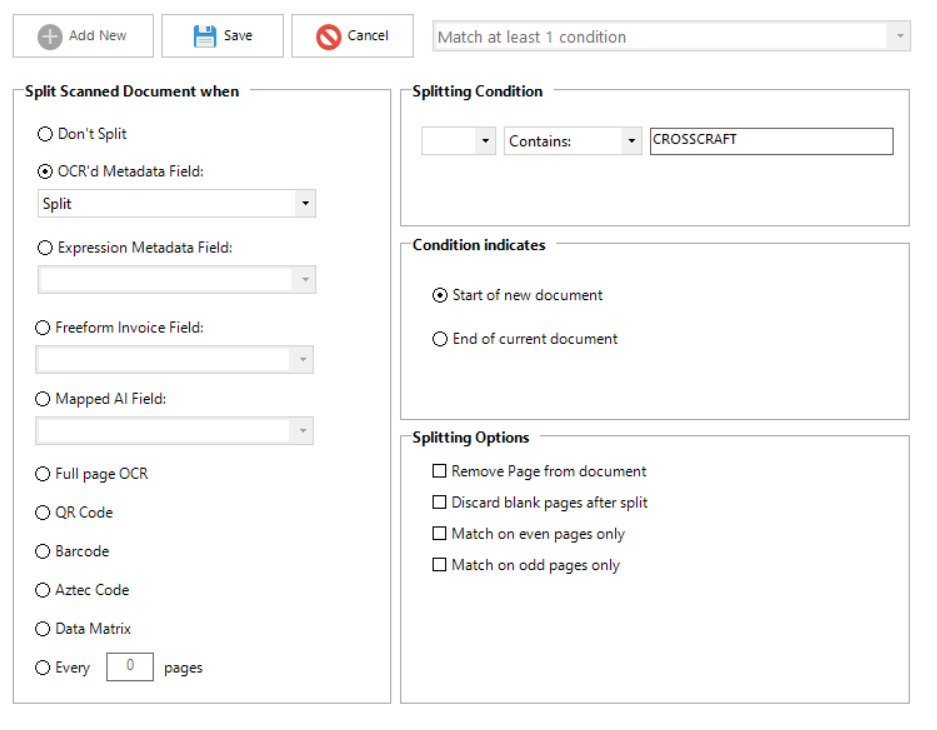
Task: Select the Freeform Invoice Field option
Action: (x=43, y=328)
